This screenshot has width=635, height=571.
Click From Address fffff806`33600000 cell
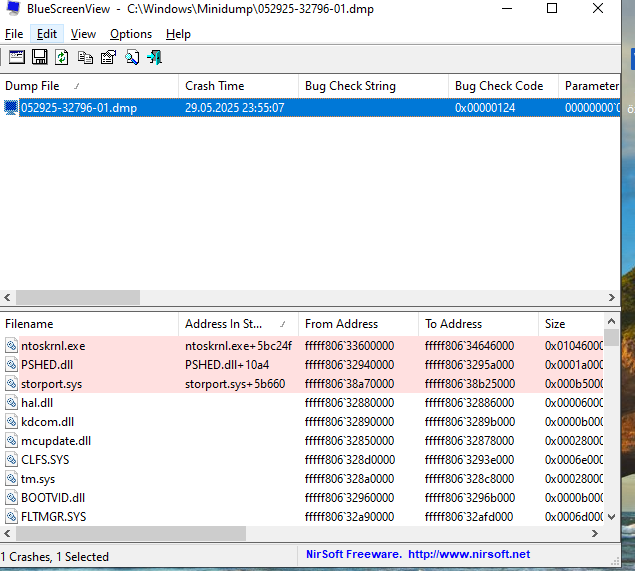click(349, 345)
